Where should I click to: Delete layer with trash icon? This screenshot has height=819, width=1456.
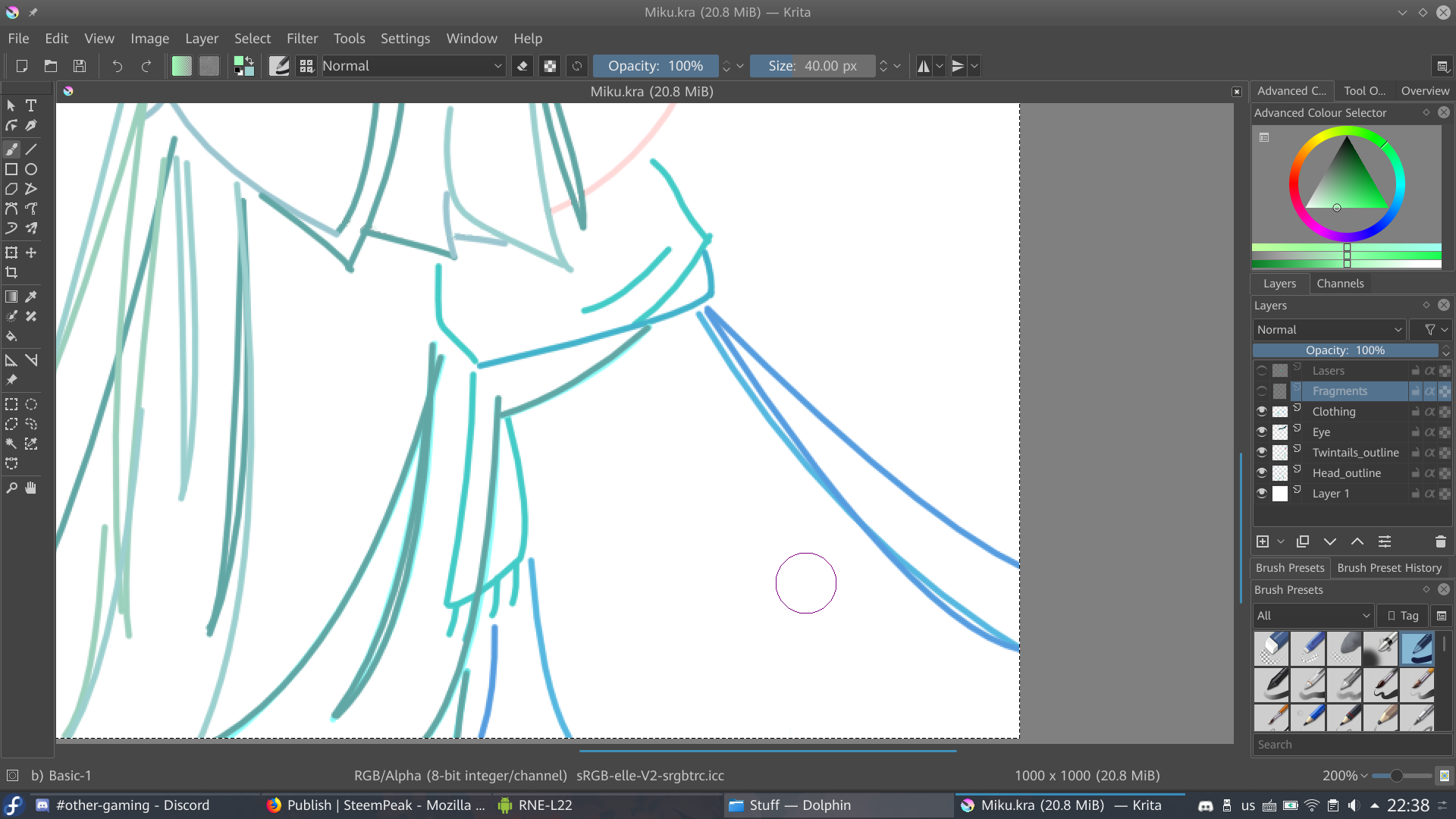(1440, 541)
